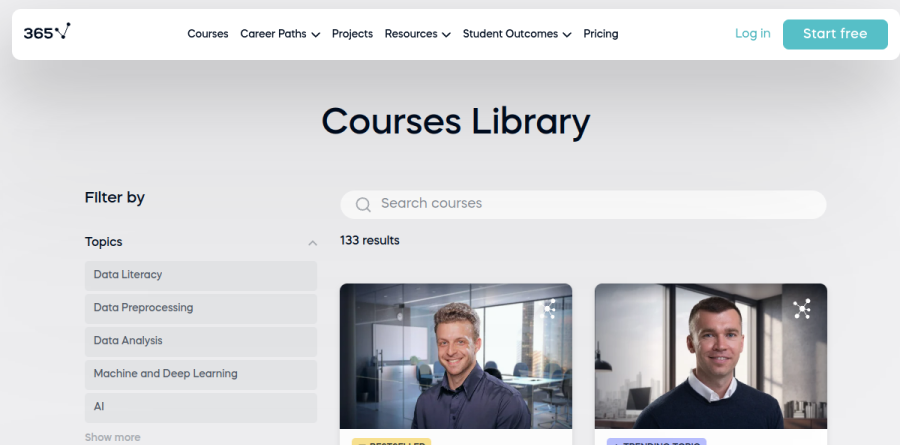
Task: Click the 133 results text
Action: click(370, 241)
